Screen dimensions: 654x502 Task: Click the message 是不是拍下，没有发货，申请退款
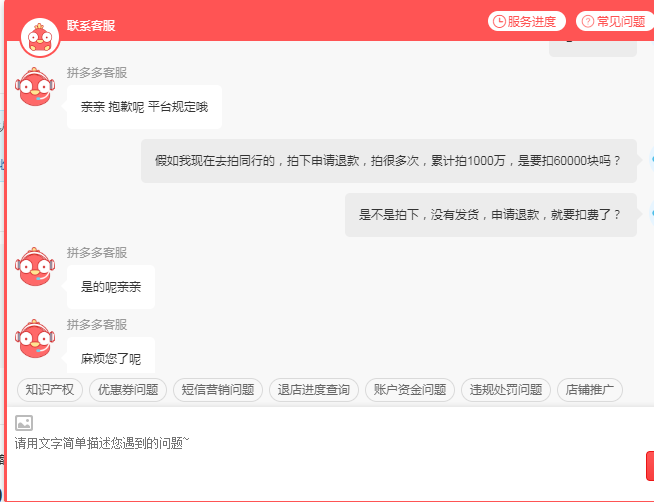point(490,215)
